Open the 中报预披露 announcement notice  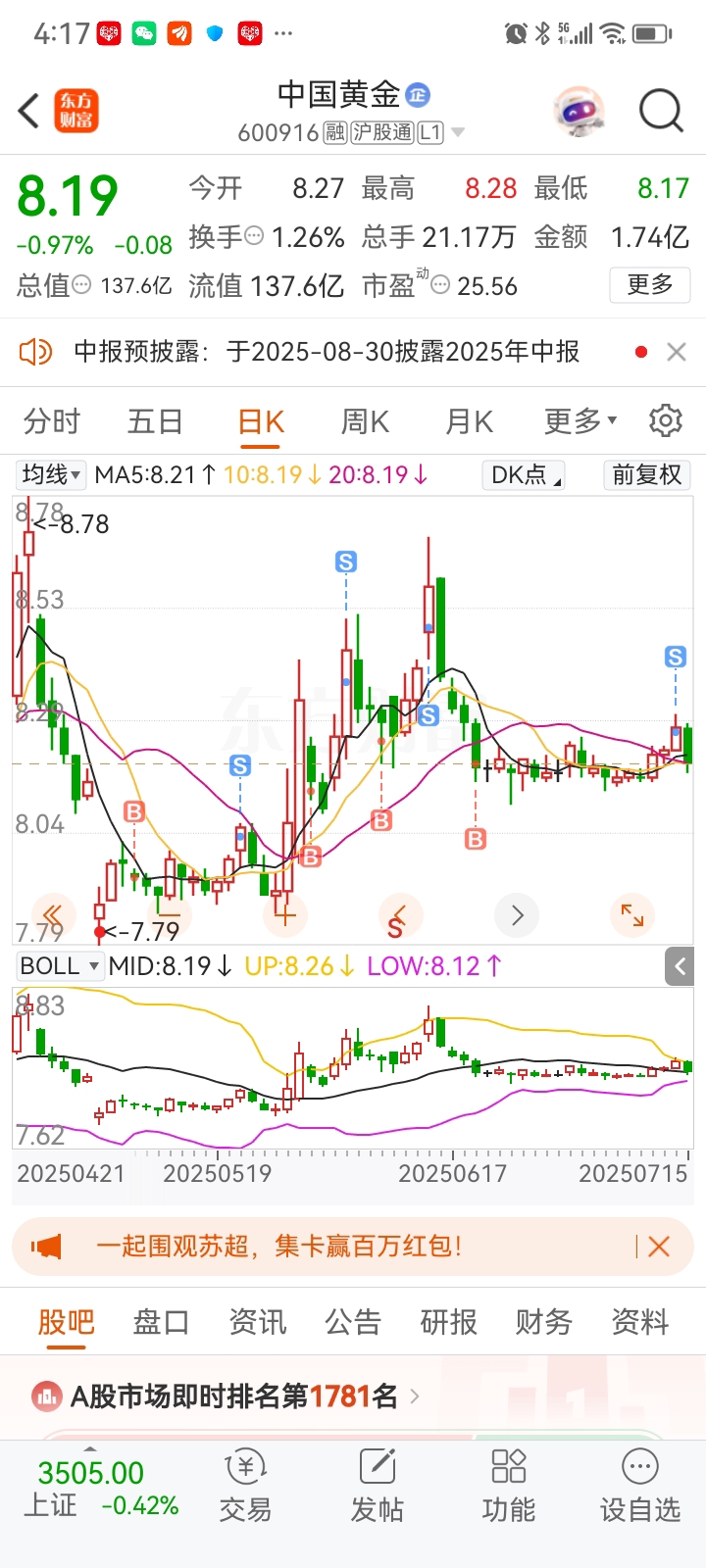click(327, 351)
